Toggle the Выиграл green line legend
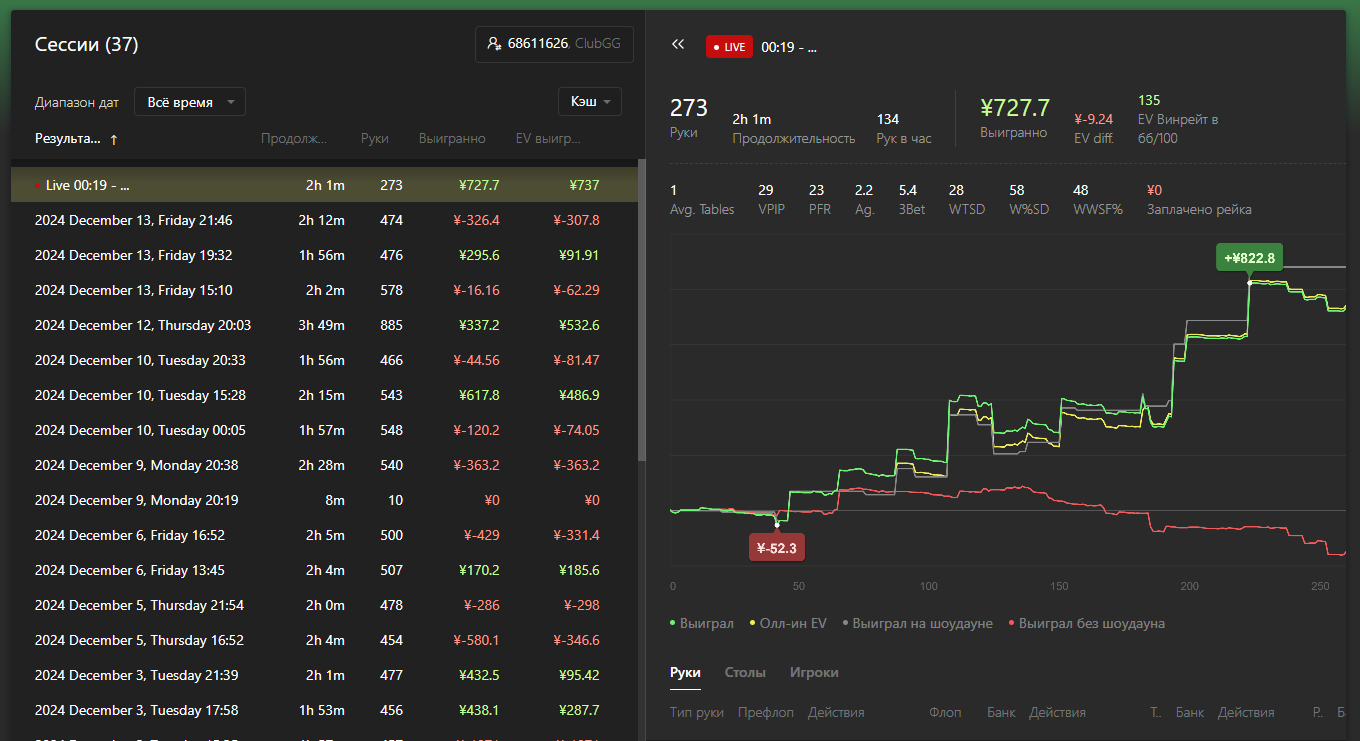The image size is (1360, 741). 702,623
